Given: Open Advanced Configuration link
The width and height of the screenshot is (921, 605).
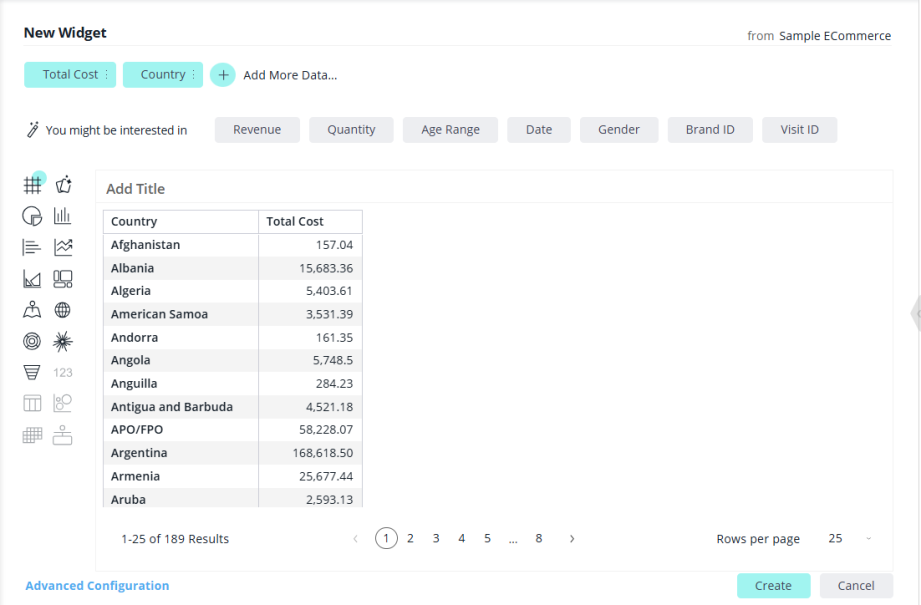Looking at the screenshot, I should 97,586.
